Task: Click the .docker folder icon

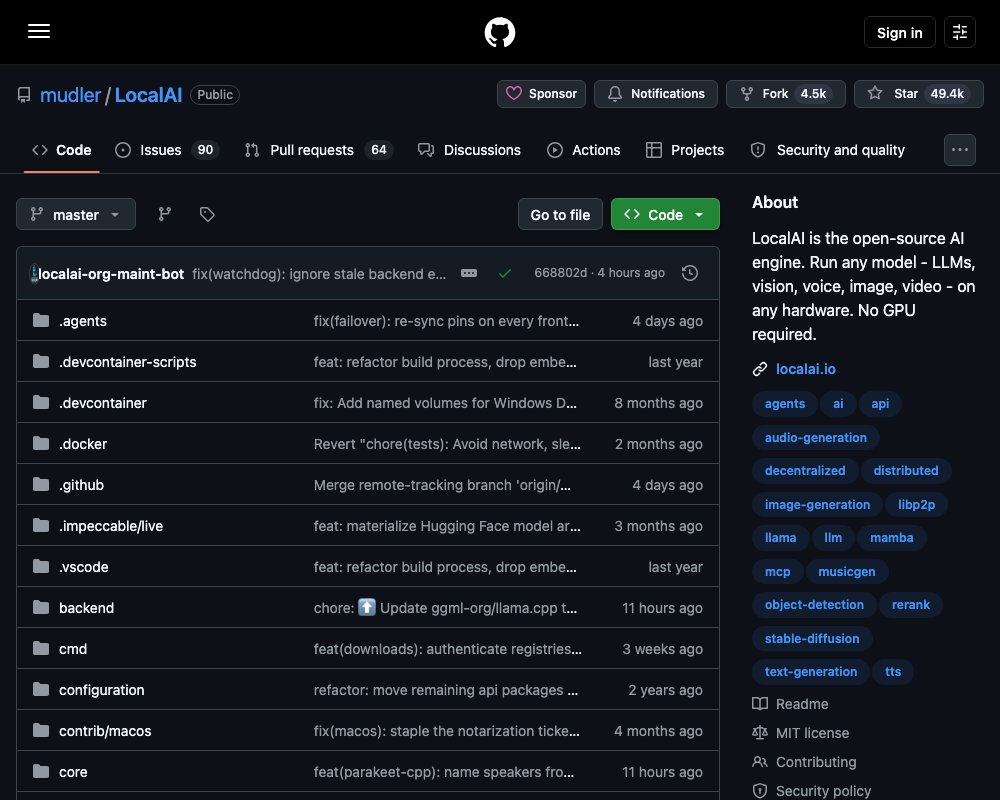Action: click(x=41, y=443)
